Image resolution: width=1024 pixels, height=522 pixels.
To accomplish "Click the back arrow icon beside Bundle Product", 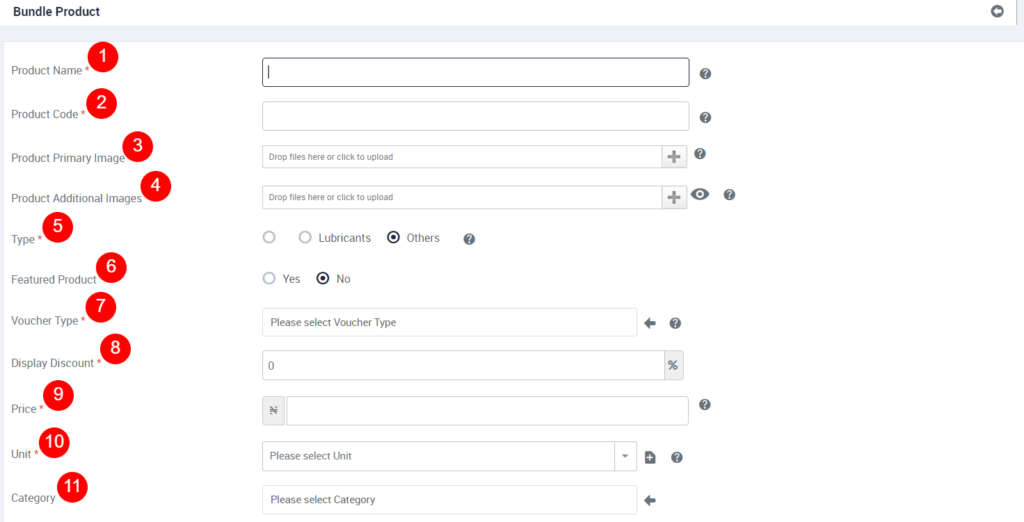I will (x=997, y=12).
